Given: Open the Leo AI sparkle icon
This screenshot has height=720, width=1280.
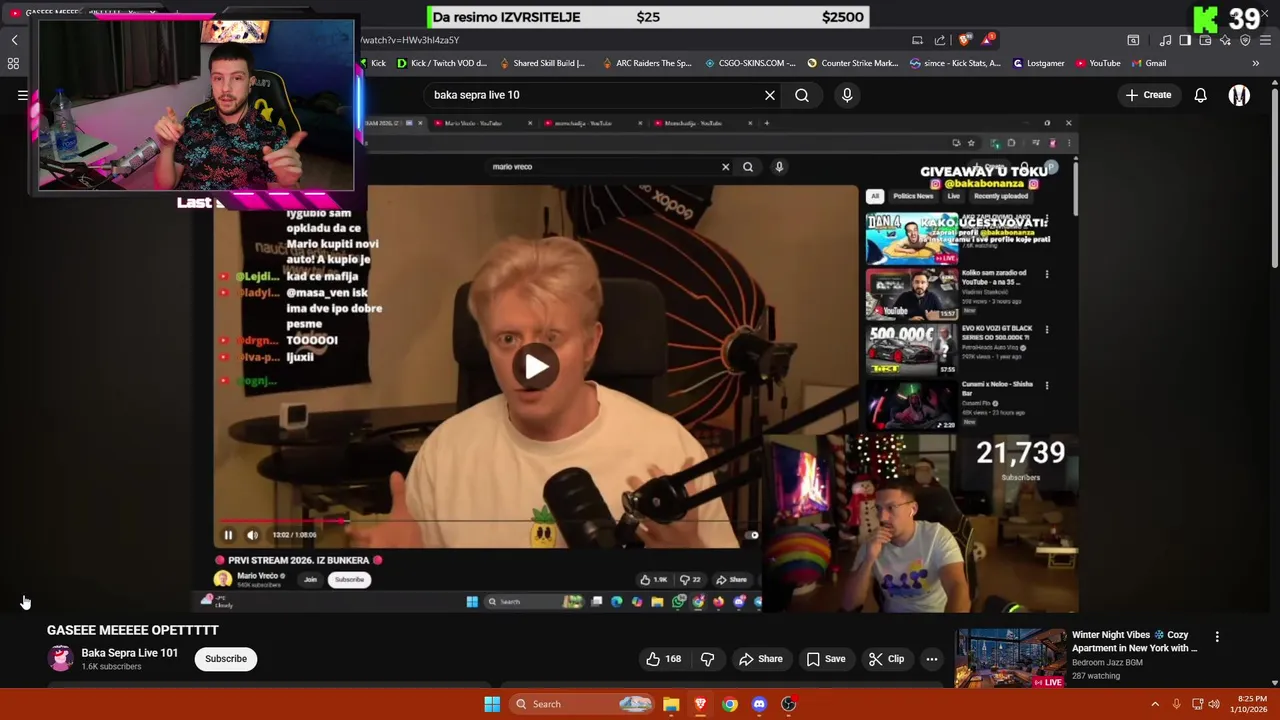Looking at the screenshot, I should click(x=1225, y=40).
